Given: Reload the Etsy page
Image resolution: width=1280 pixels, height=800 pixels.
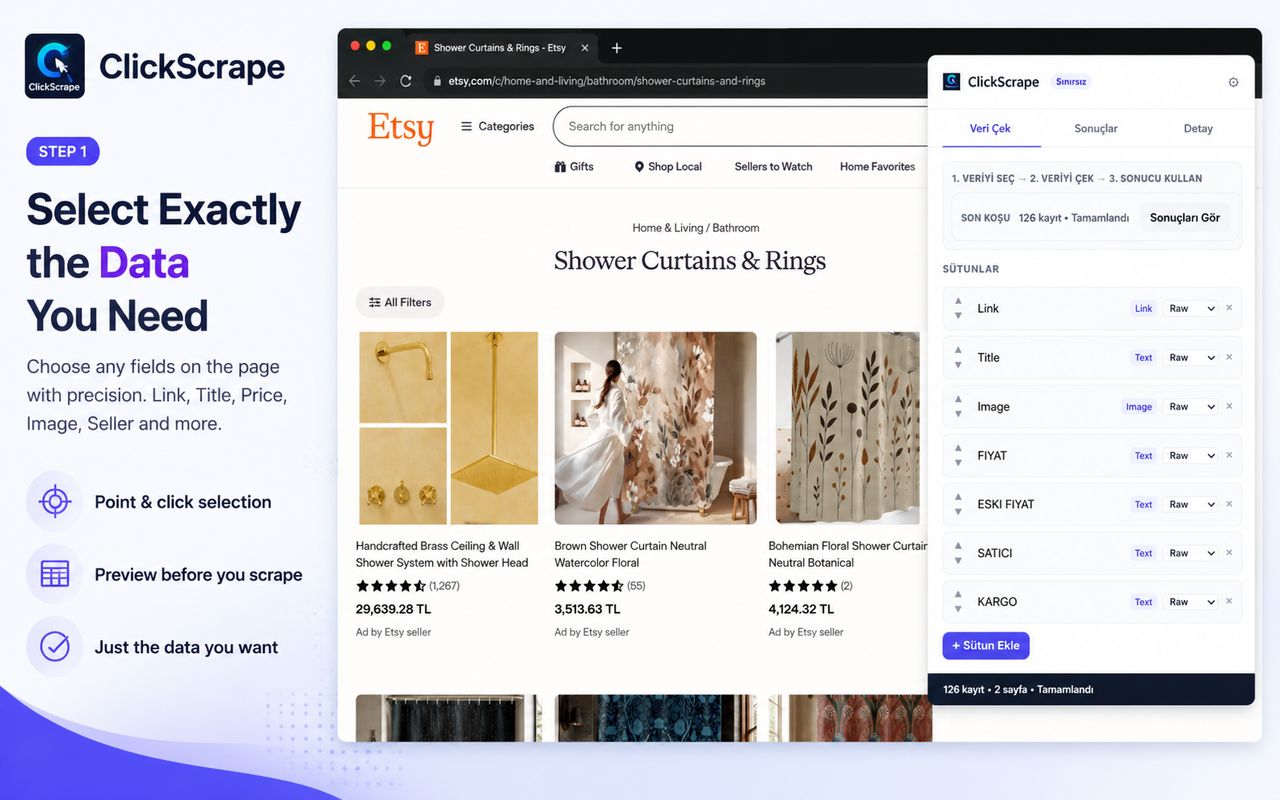Looking at the screenshot, I should 406,81.
